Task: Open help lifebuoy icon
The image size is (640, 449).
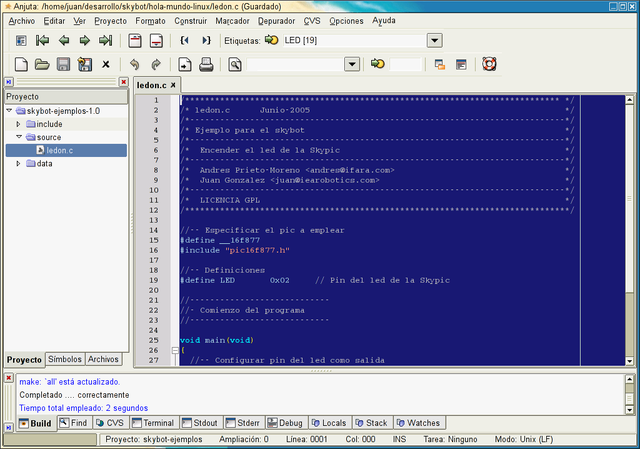Action: click(x=489, y=64)
